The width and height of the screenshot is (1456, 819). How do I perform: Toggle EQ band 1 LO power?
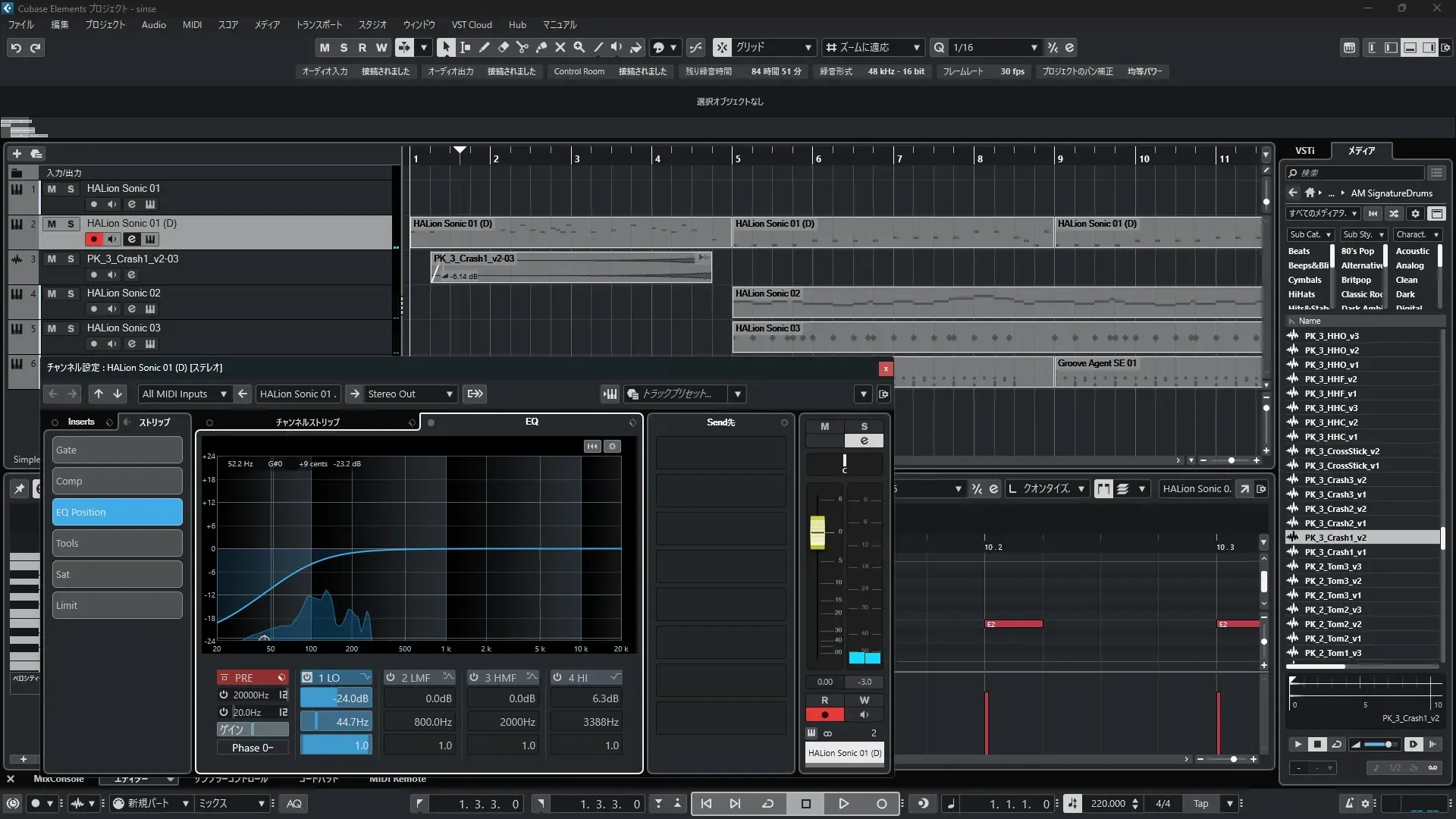coord(307,677)
